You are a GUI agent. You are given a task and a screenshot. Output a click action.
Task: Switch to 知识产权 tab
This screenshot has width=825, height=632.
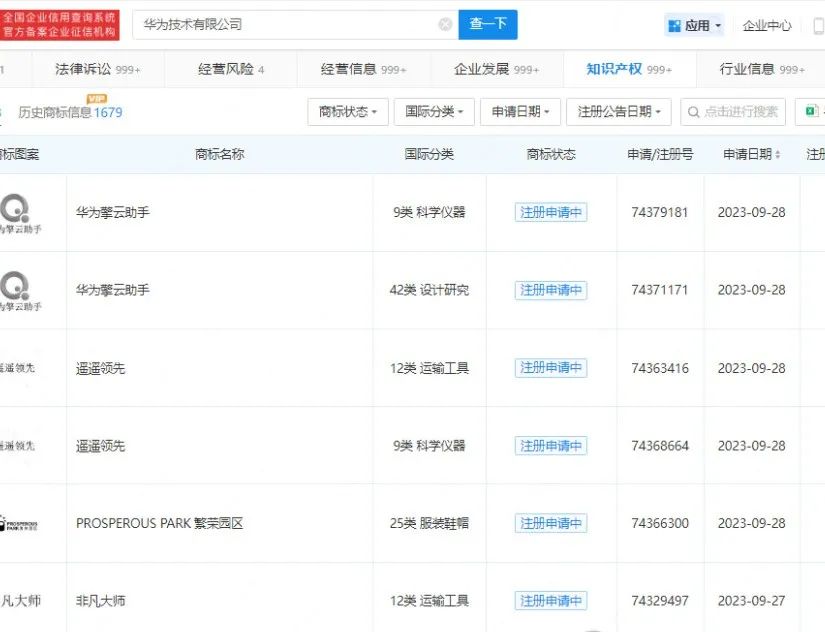(x=629, y=69)
